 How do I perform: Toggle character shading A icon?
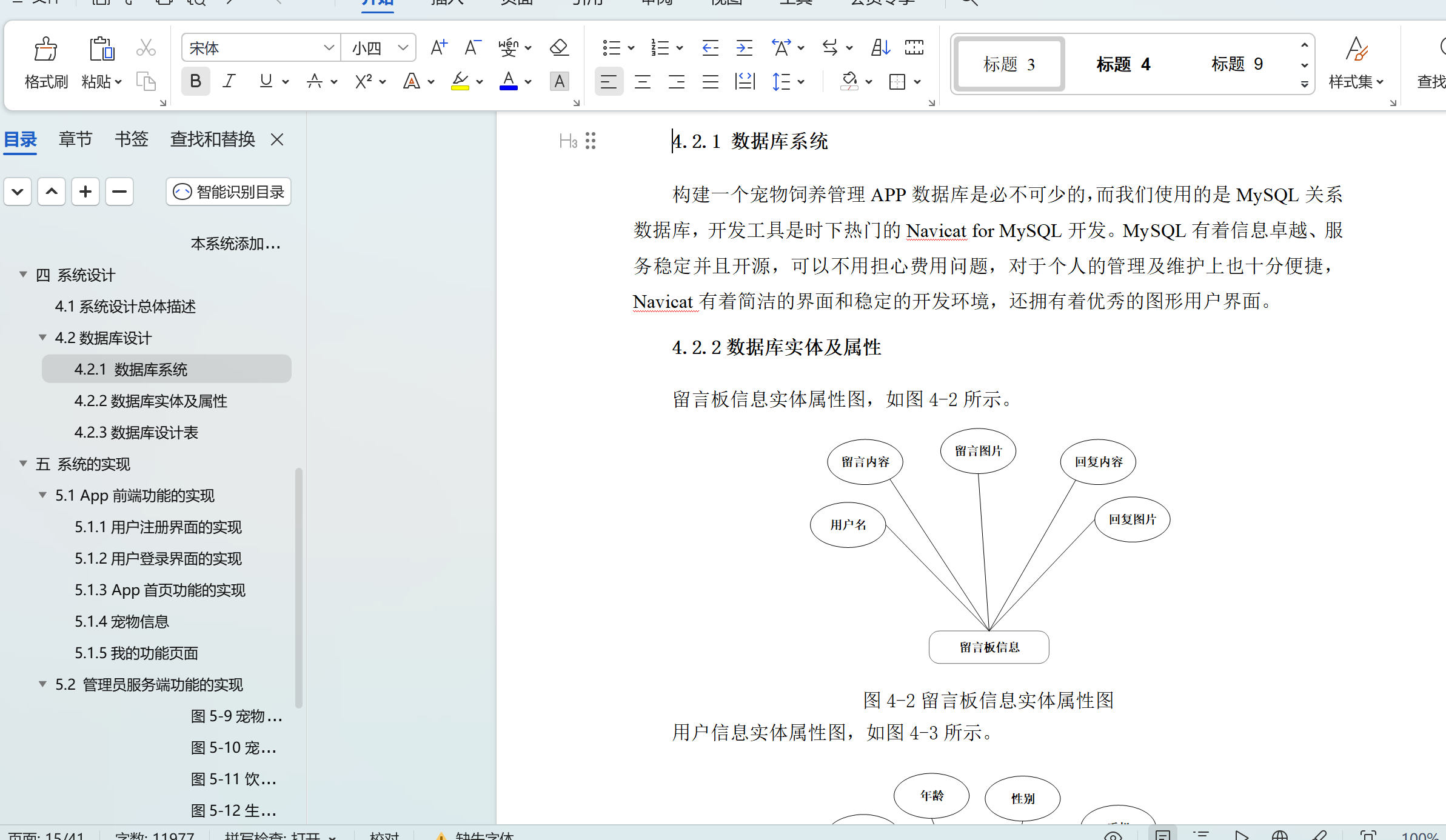(559, 81)
